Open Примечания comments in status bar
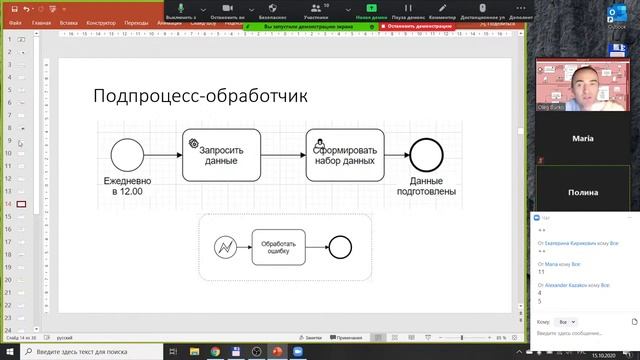This screenshot has height=360, width=640. pyautogui.click(x=346, y=338)
